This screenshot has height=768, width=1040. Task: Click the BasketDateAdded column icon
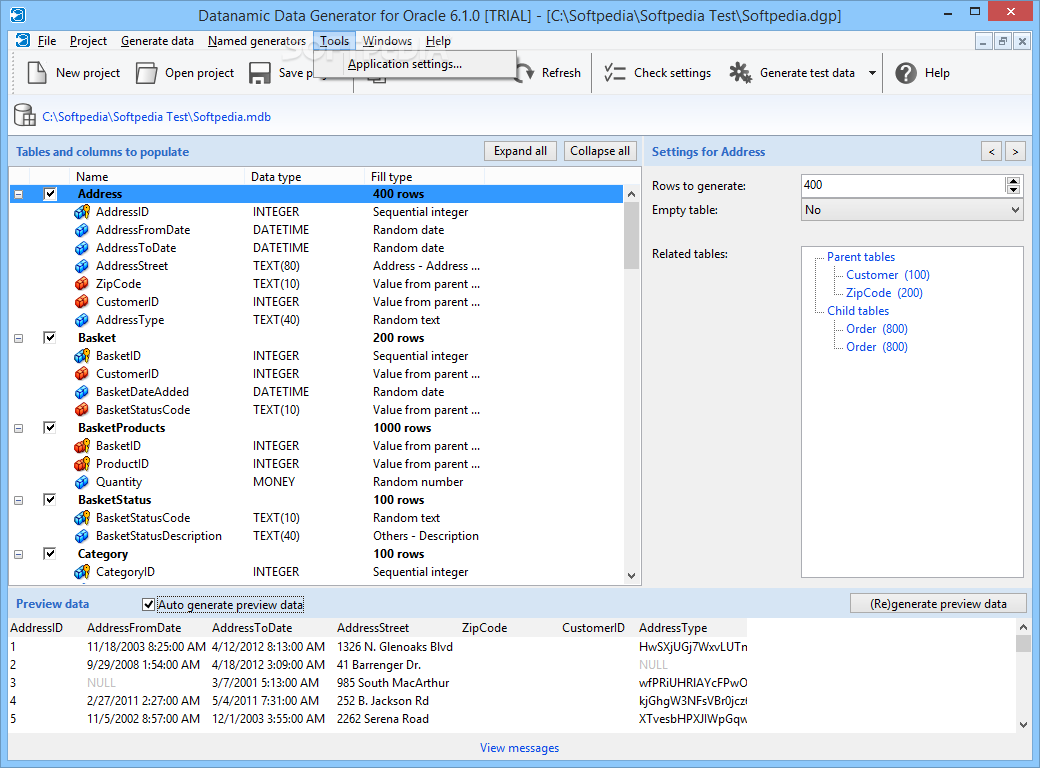(82, 392)
